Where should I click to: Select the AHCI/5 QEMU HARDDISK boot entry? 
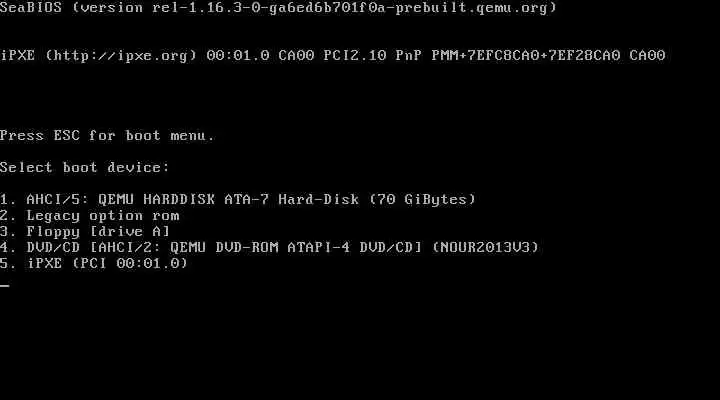(x=237, y=199)
